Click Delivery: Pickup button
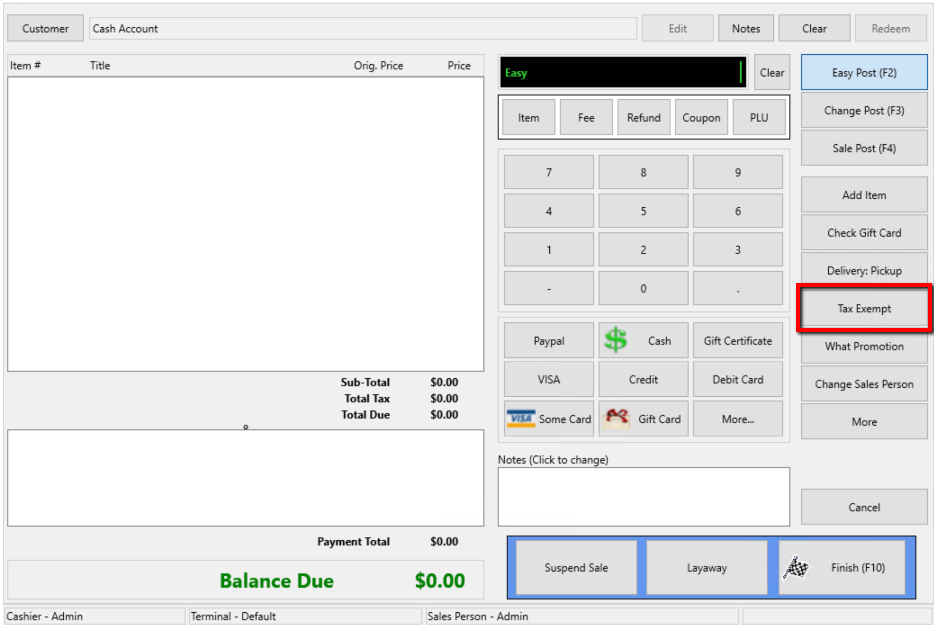939x630 pixels. pyautogui.click(x=864, y=270)
